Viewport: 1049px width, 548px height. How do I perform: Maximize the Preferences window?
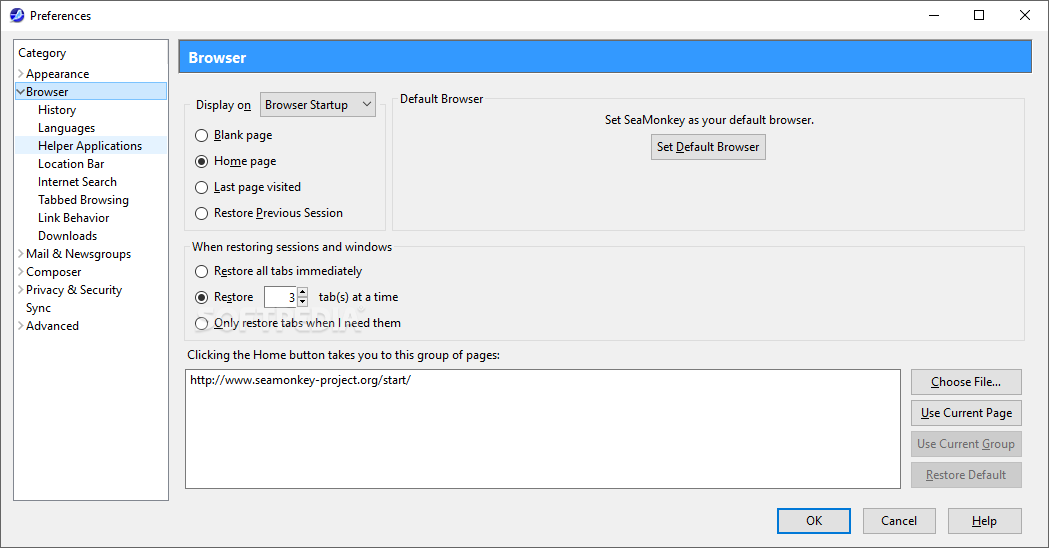click(x=979, y=15)
